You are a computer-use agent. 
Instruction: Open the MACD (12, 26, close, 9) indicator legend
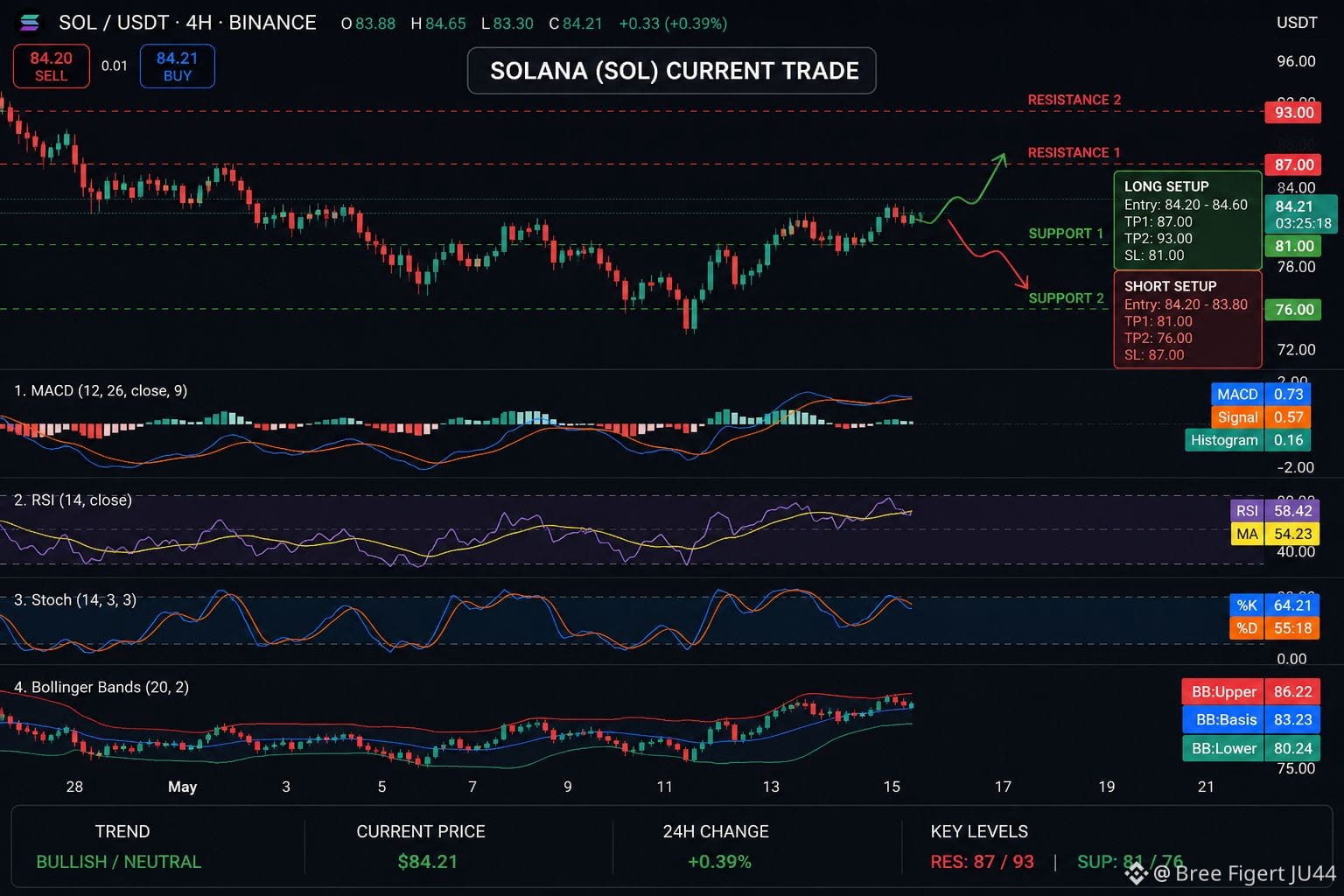point(101,390)
